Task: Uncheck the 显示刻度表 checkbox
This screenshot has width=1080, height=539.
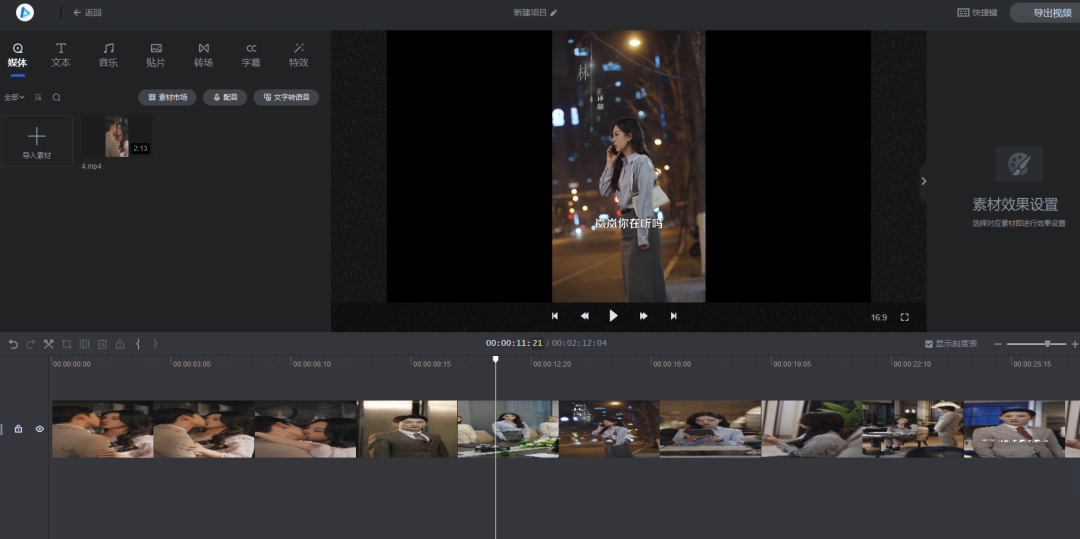Action: tap(929, 344)
